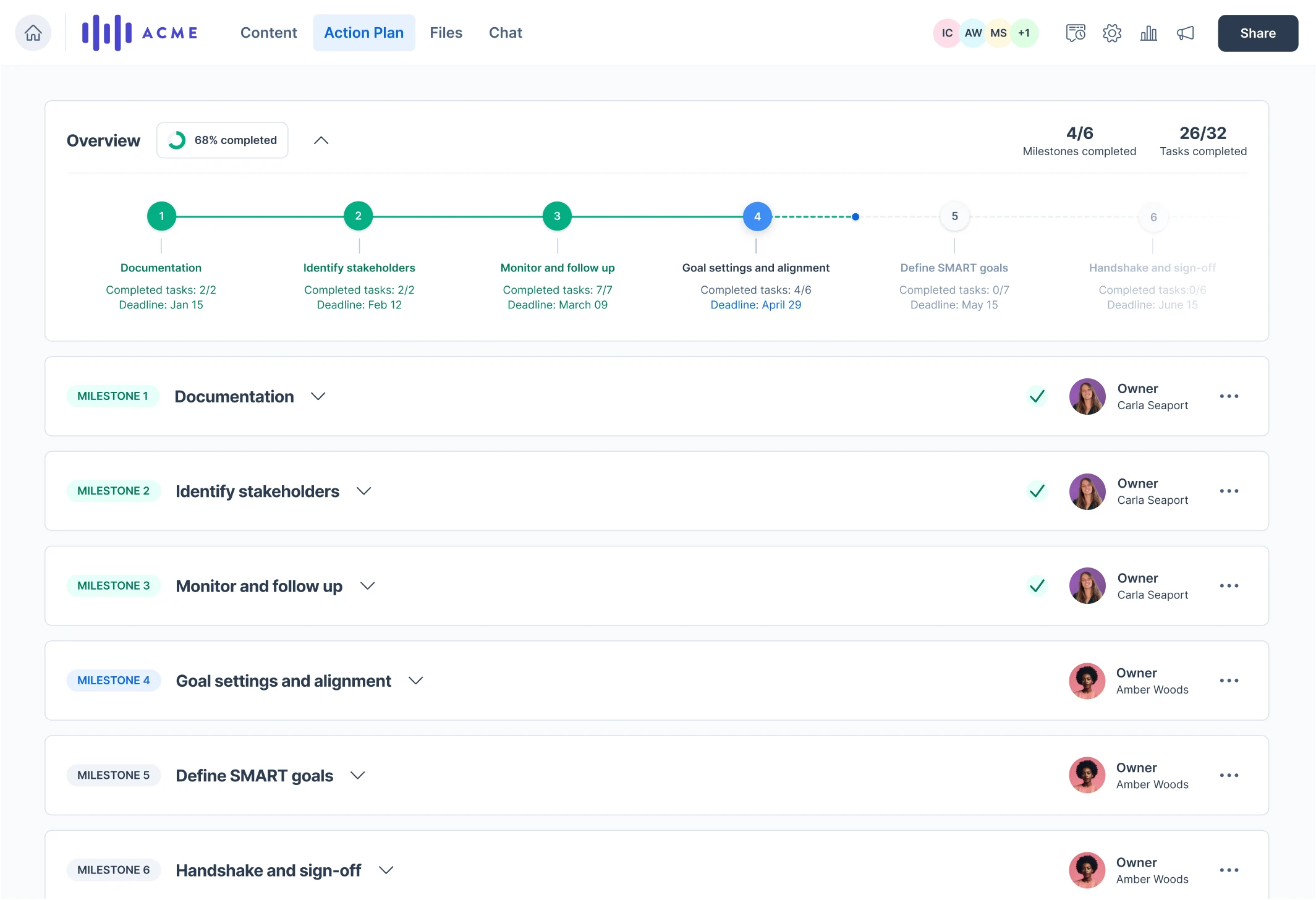Open Milestone 1 three-dot options menu
The width and height of the screenshot is (1316, 900).
(x=1228, y=396)
